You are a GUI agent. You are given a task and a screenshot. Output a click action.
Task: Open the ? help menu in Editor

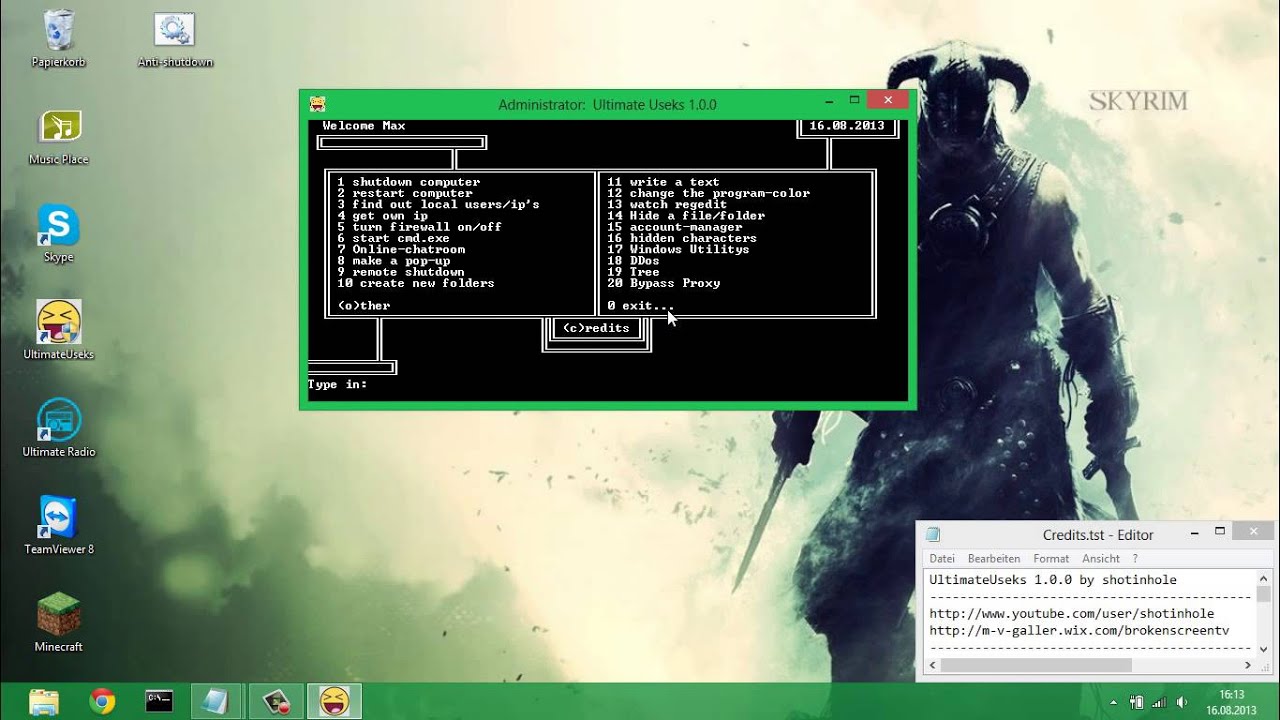[1135, 559]
